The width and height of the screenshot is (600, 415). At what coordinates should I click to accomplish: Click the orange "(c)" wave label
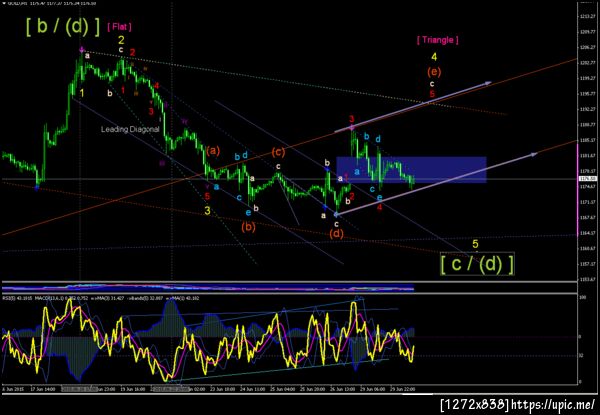coord(278,152)
